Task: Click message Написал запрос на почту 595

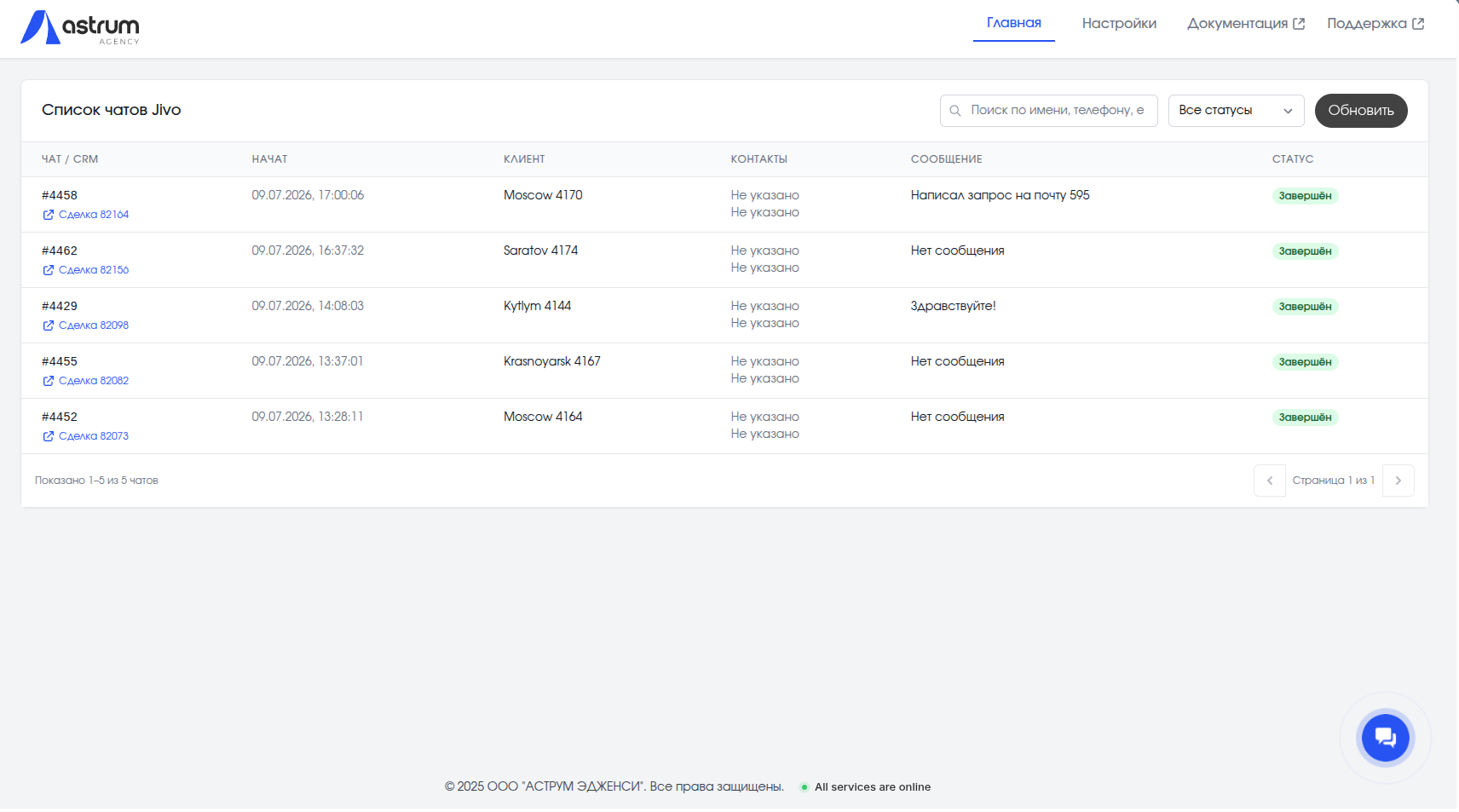Action: point(1000,195)
